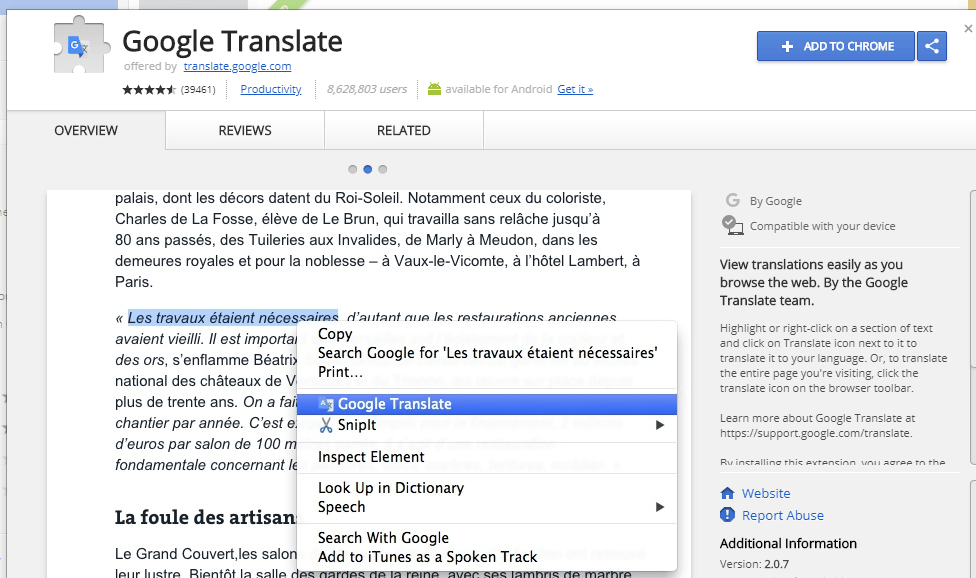The image size is (976, 578).
Task: Follow the Get it » Android link
Action: (575, 89)
